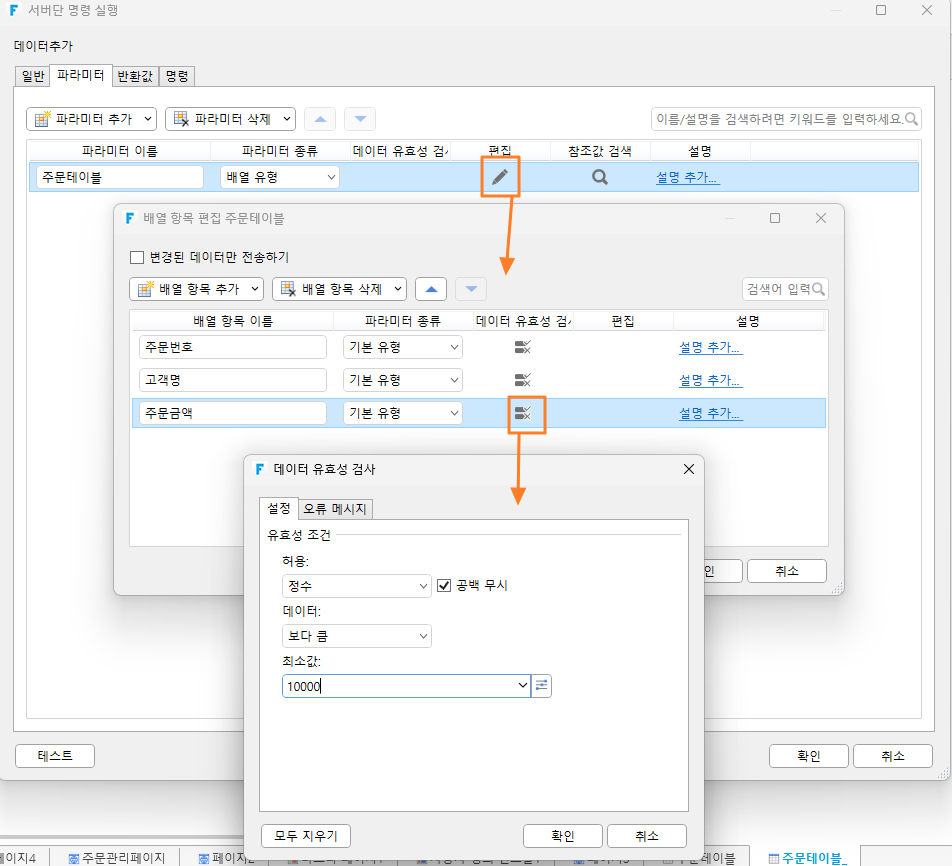
Task: Move parameter up in main window
Action: point(320,119)
